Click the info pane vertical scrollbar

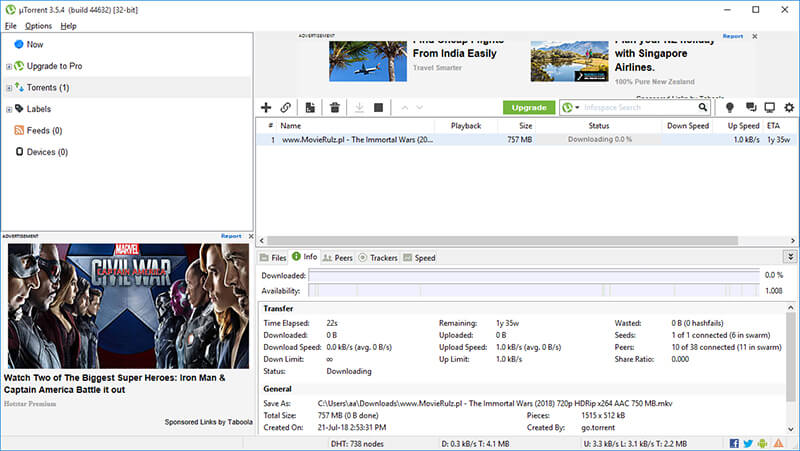(790, 357)
